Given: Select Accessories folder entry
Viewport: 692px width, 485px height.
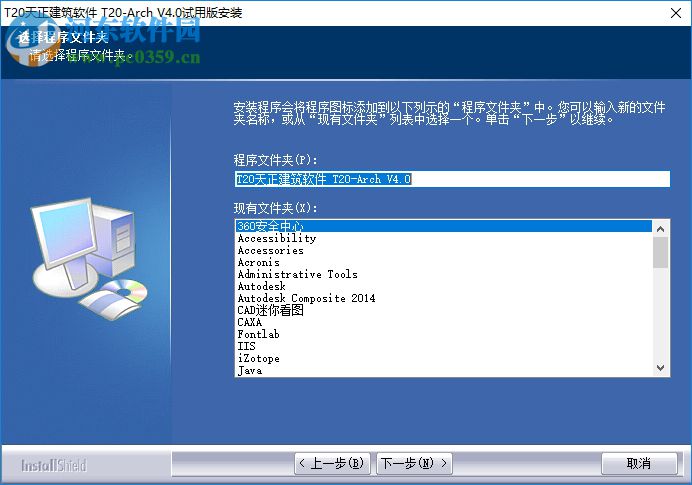Looking at the screenshot, I should (444, 250).
